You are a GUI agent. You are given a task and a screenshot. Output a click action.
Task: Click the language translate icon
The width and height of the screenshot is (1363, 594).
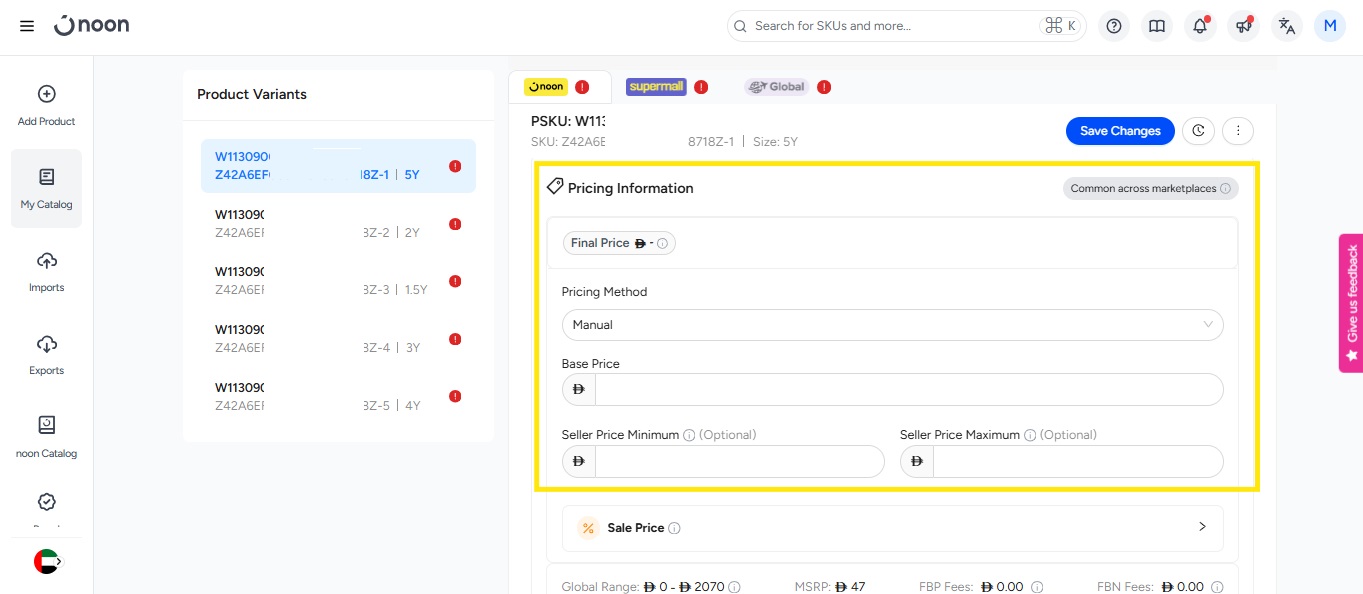1287,26
